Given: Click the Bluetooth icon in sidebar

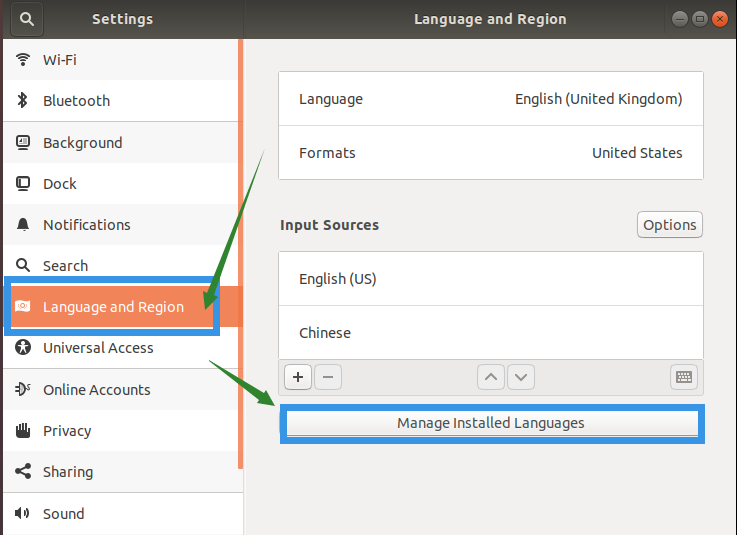Looking at the screenshot, I should (x=23, y=101).
